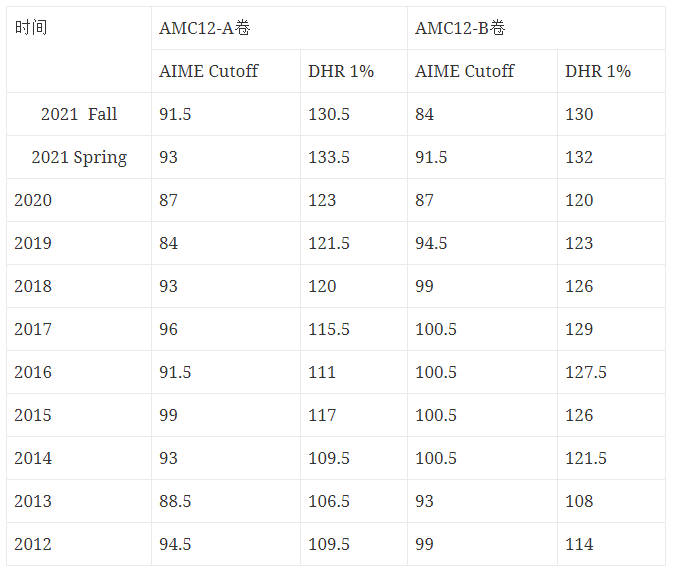Image resolution: width=673 pixels, height=573 pixels.
Task: Select the 130.5 value in 2021 Fall row
Action: pyautogui.click(x=354, y=114)
